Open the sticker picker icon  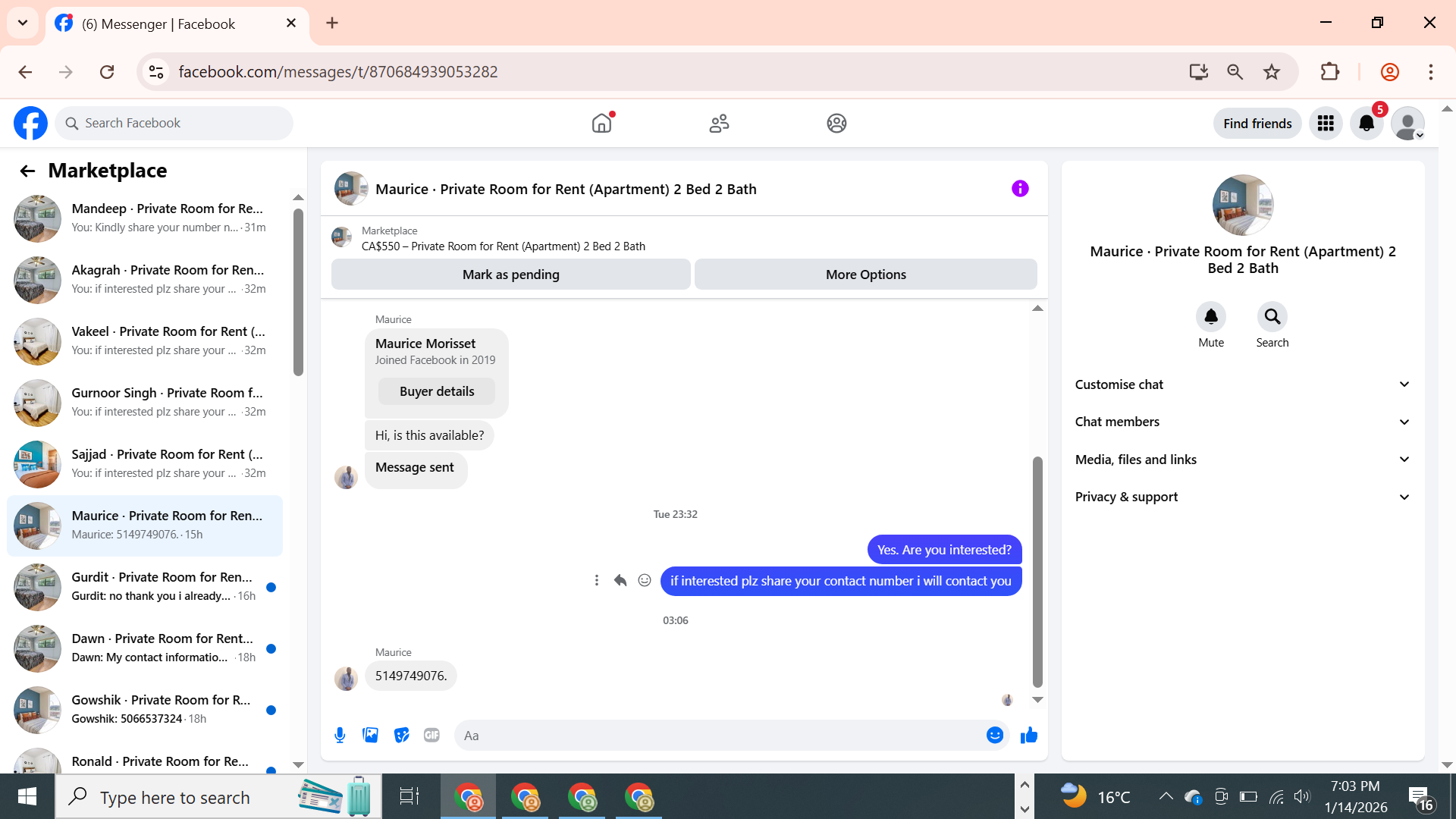(x=401, y=735)
